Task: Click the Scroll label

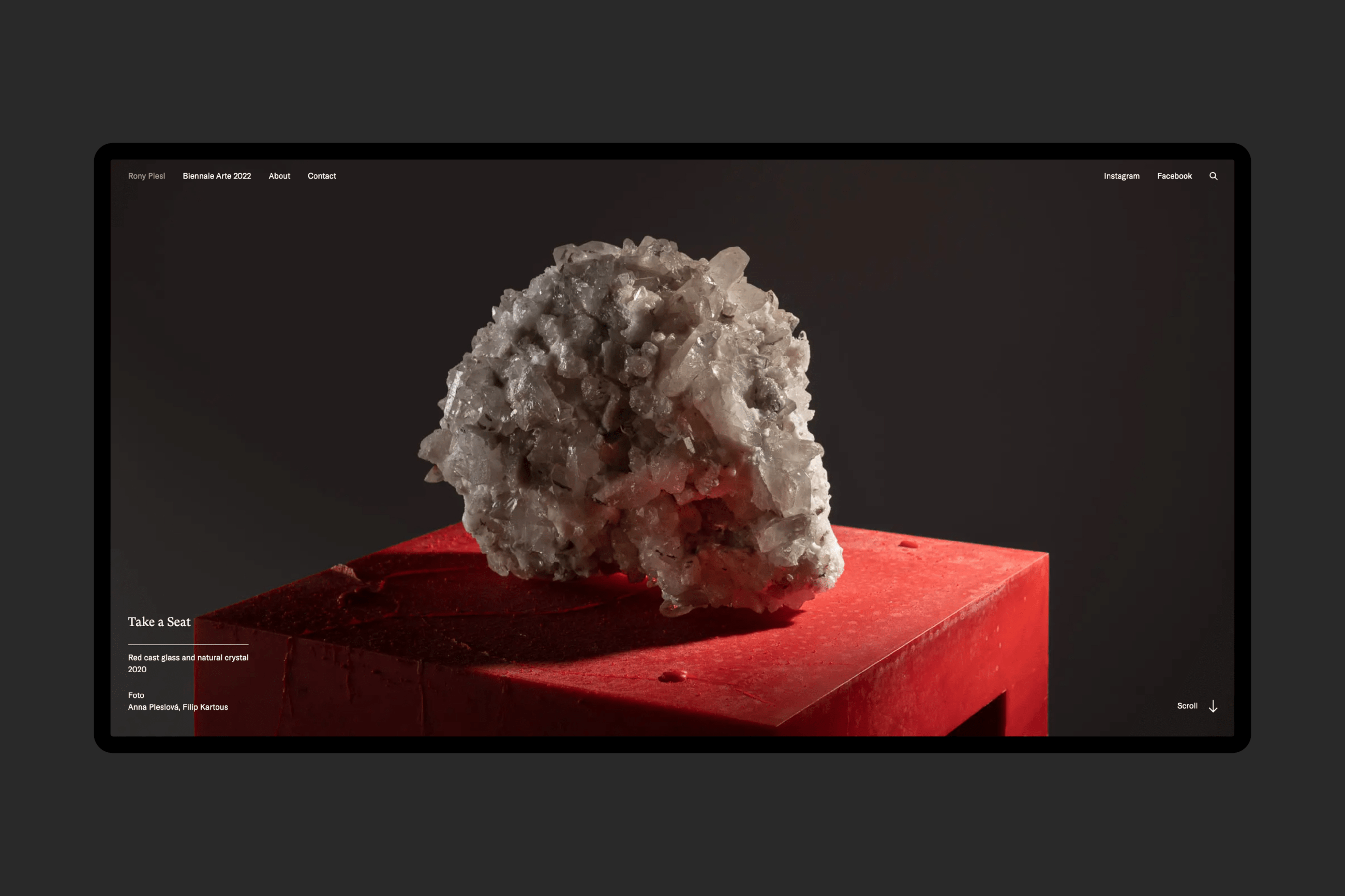Action: coord(1187,706)
